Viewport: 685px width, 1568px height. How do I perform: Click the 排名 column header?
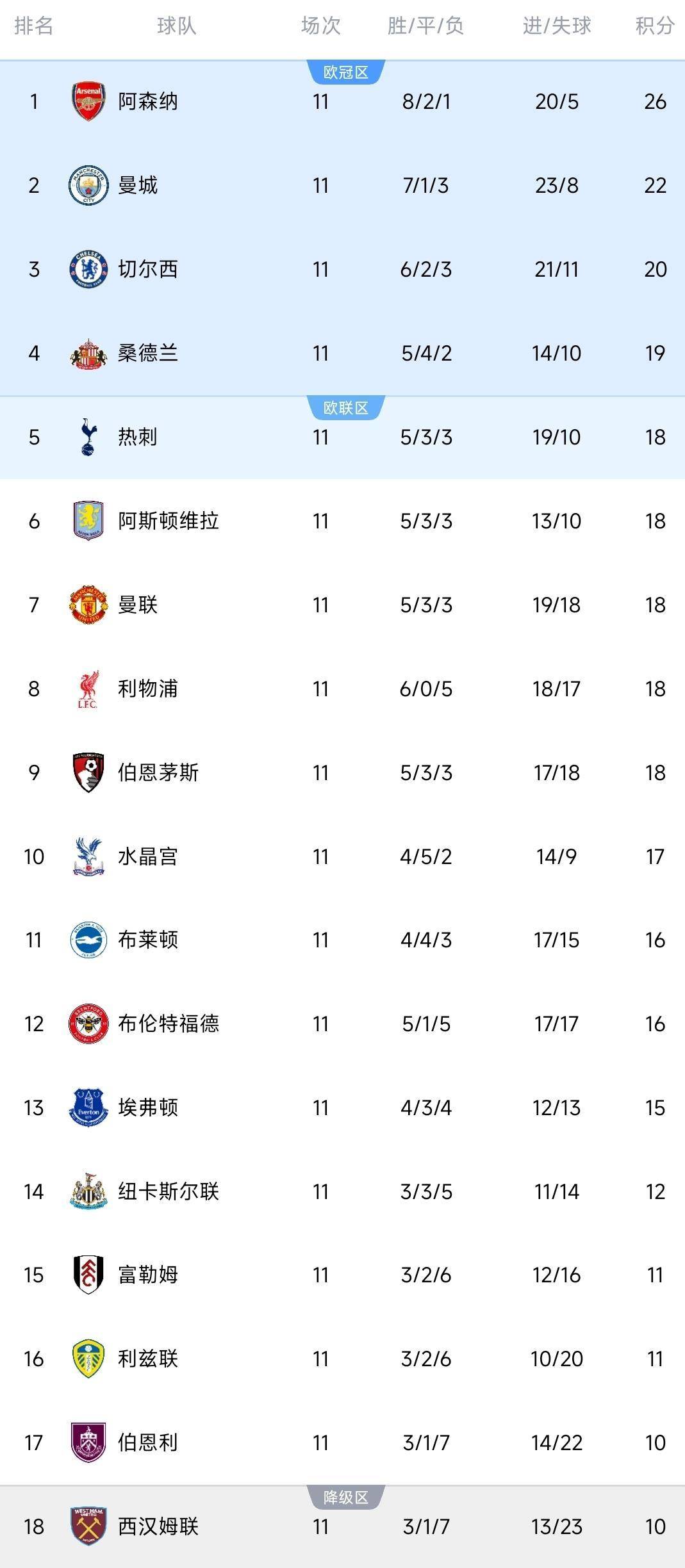33,26
